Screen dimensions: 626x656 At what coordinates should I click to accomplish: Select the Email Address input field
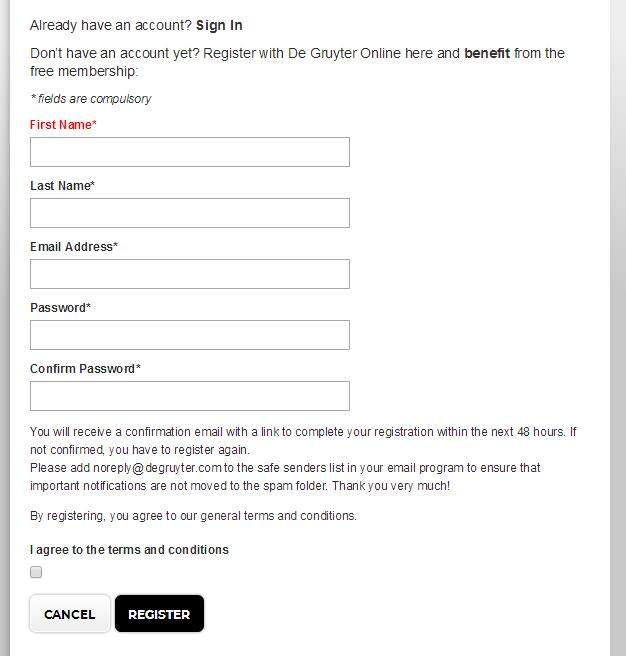click(190, 274)
